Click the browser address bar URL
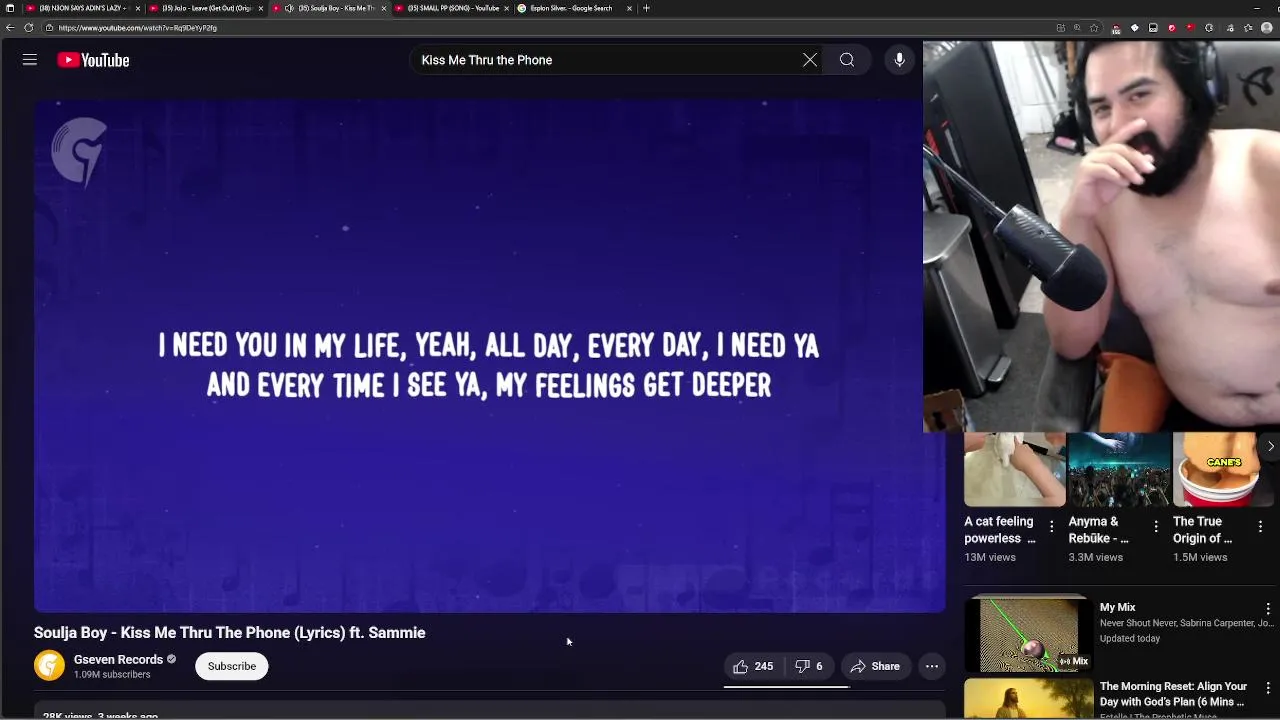Screen dimensions: 1280x720 click(x=138, y=28)
